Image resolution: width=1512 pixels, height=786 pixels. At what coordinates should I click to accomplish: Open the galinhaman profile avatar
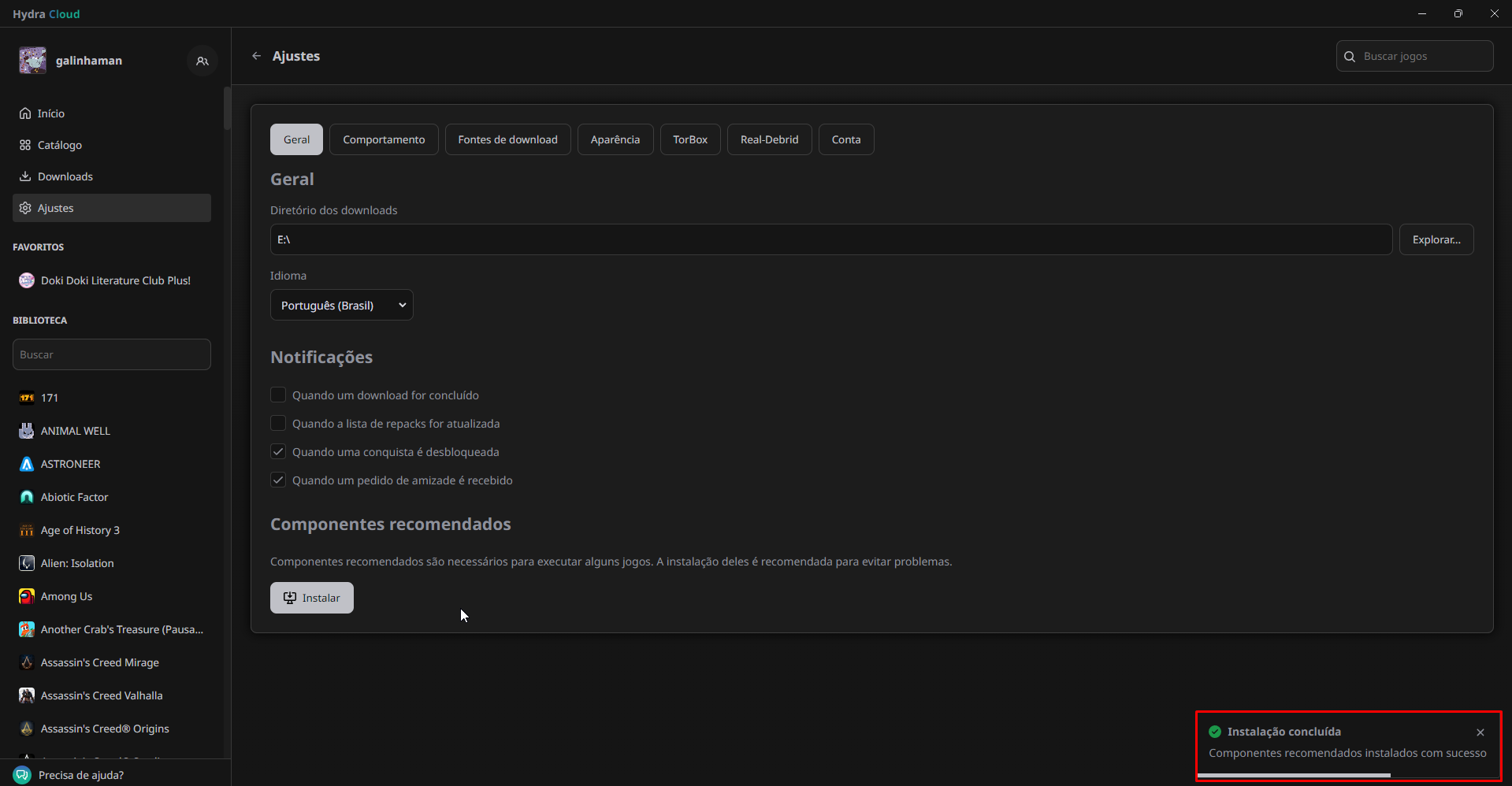pyautogui.click(x=33, y=61)
